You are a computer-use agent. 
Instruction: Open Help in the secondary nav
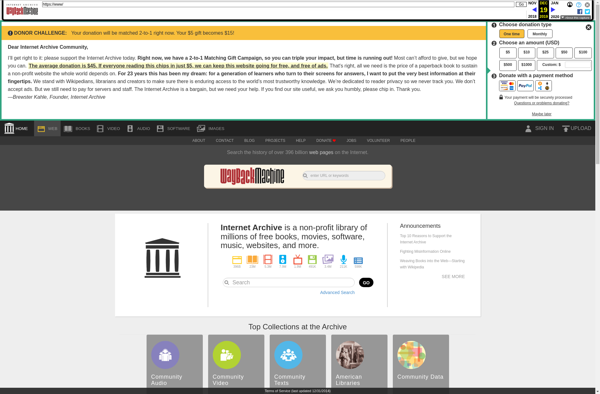[300, 140]
